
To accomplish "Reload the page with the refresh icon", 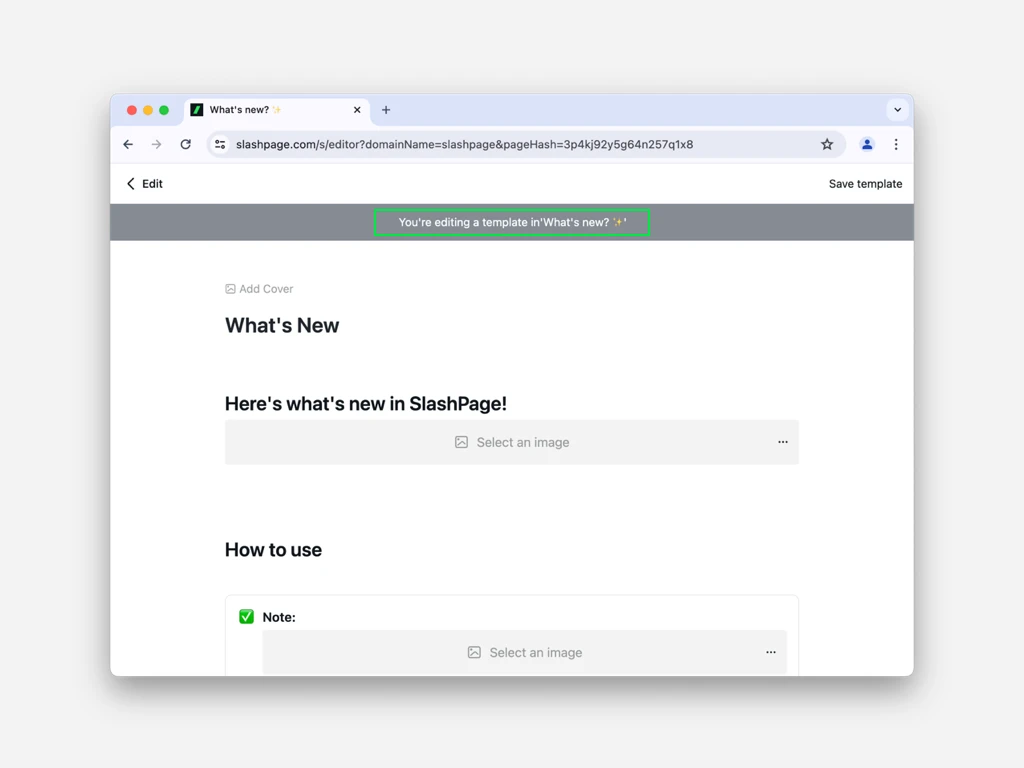I will 185,144.
